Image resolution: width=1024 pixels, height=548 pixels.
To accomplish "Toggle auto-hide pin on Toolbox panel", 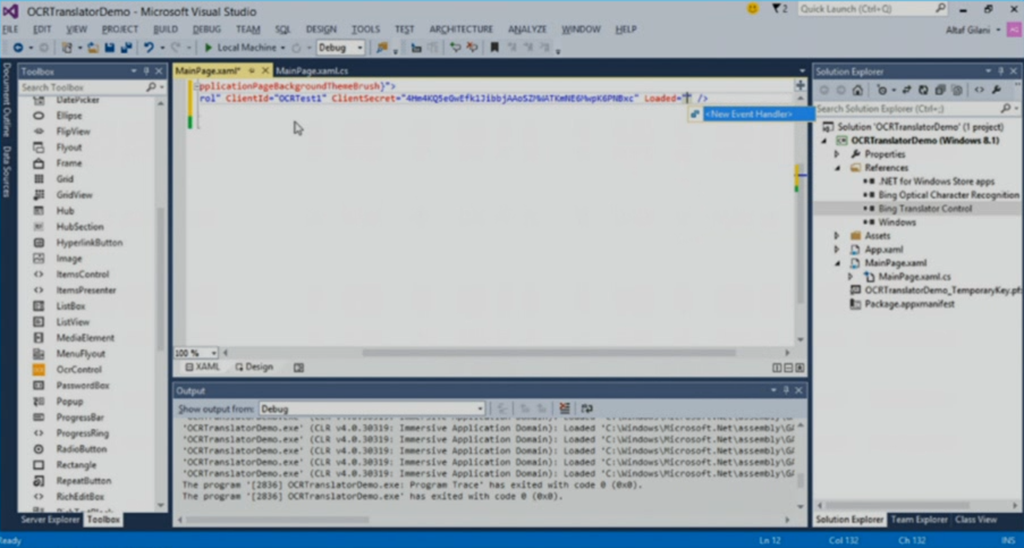I will tap(146, 71).
